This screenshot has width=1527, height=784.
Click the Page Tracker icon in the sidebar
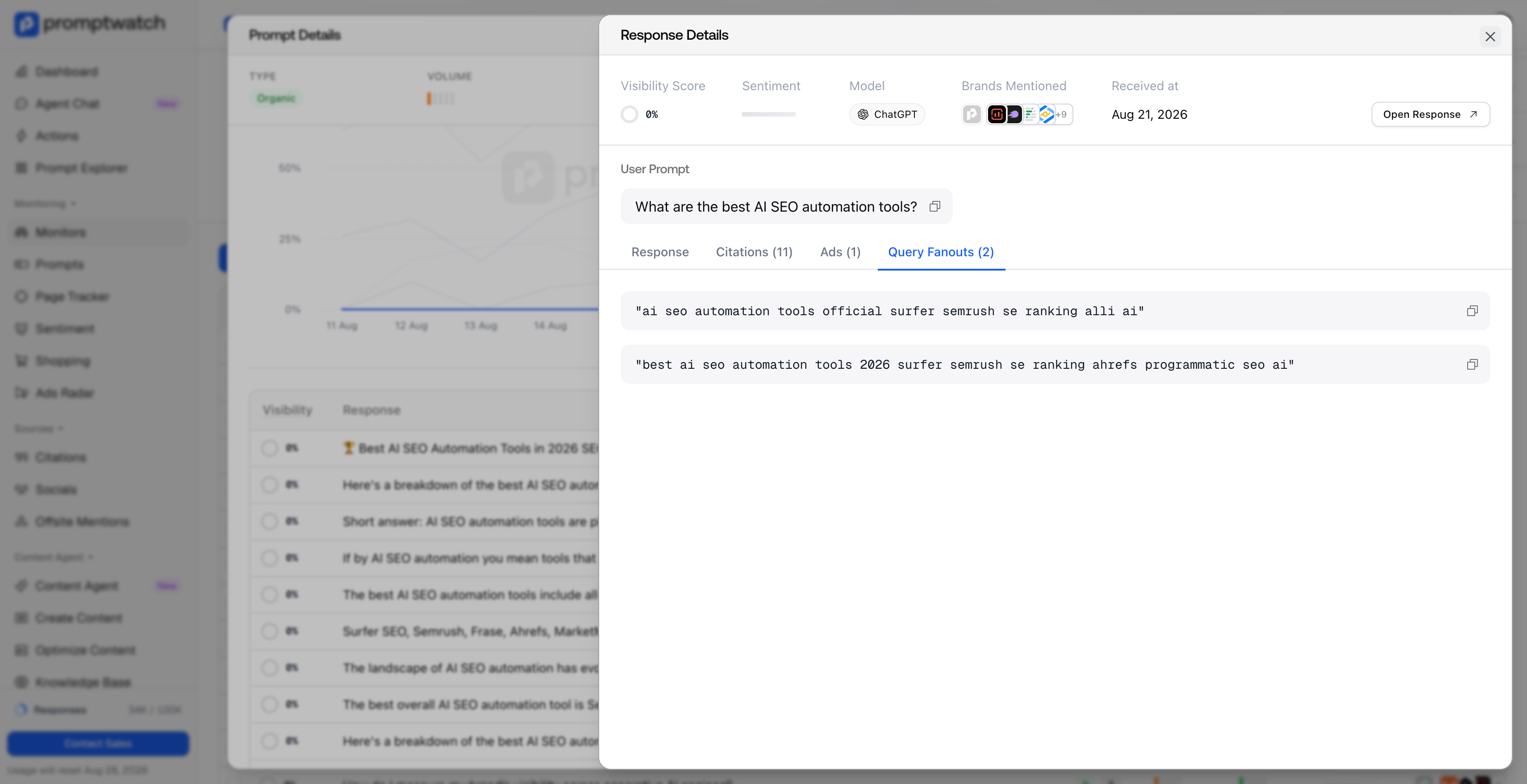(21, 296)
